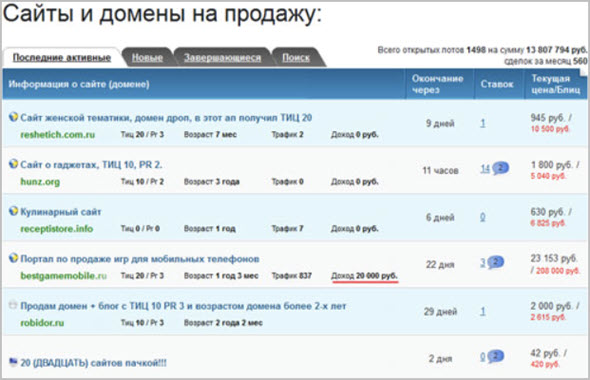Click the blitz price 208 000 руб.
This screenshot has height=380, width=590.
pyautogui.click(x=558, y=271)
